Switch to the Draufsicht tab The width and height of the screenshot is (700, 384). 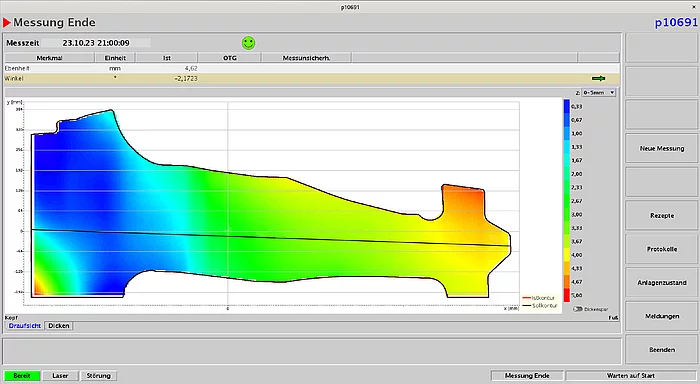(x=25, y=326)
